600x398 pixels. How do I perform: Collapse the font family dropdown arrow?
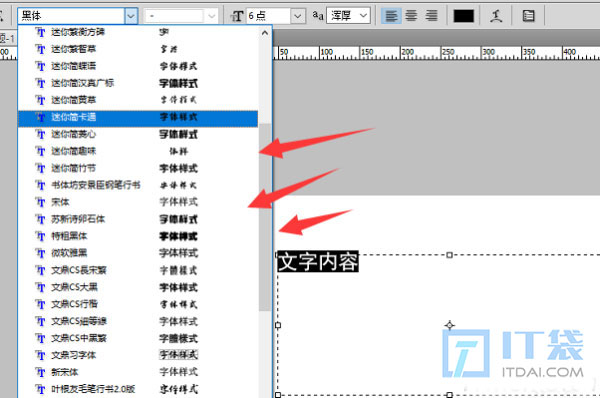[131, 16]
